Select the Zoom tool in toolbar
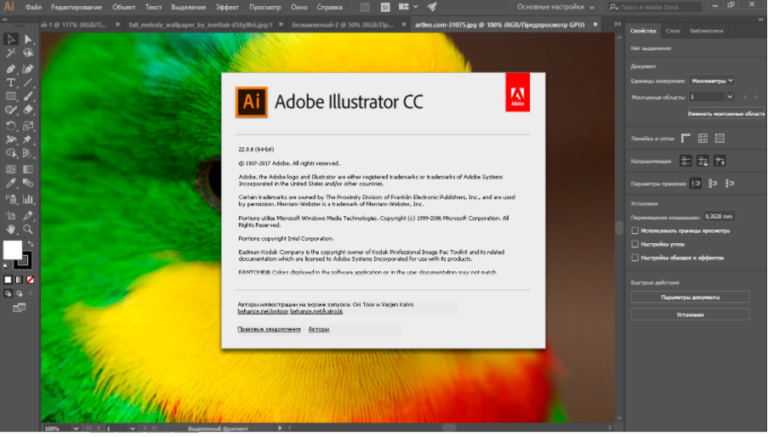This screenshot has height=437, width=768. click(x=28, y=229)
